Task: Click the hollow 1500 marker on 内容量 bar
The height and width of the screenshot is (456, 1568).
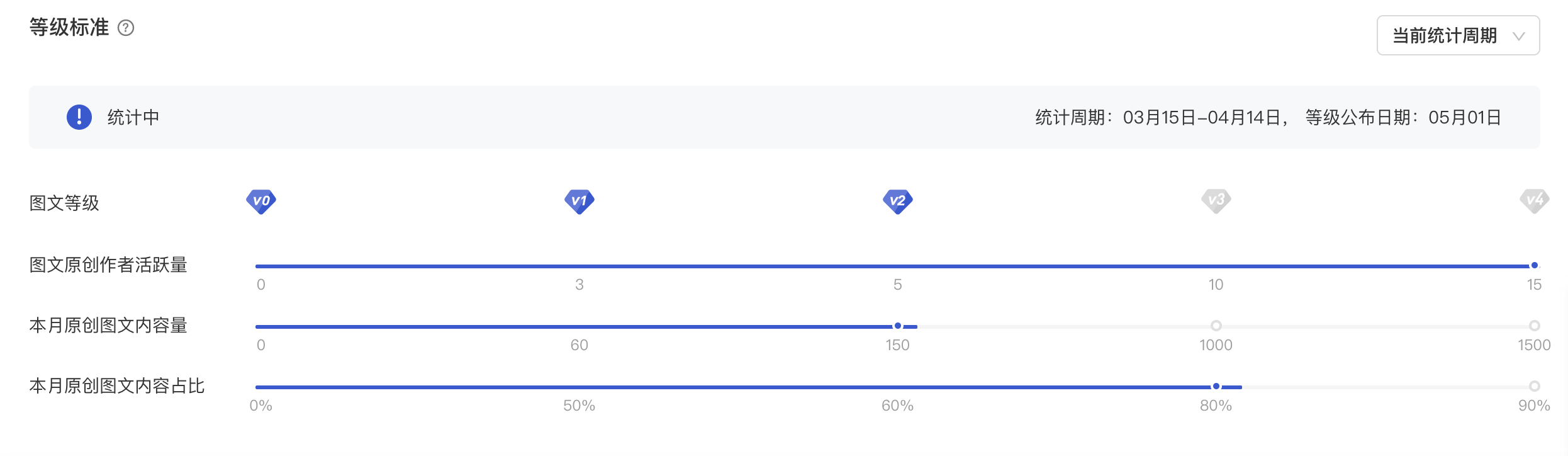Action: coord(1535,326)
